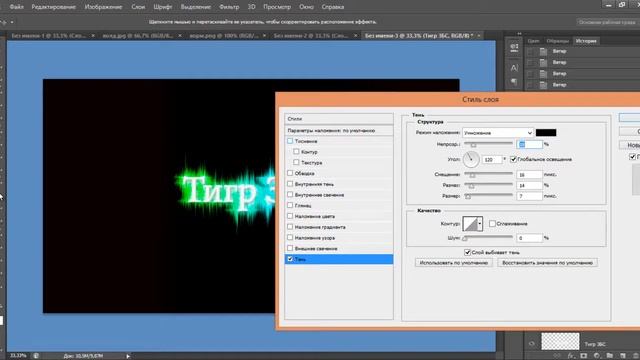Open the Character panel A icon
The width and height of the screenshot is (640, 360).
pyautogui.click(x=514, y=68)
